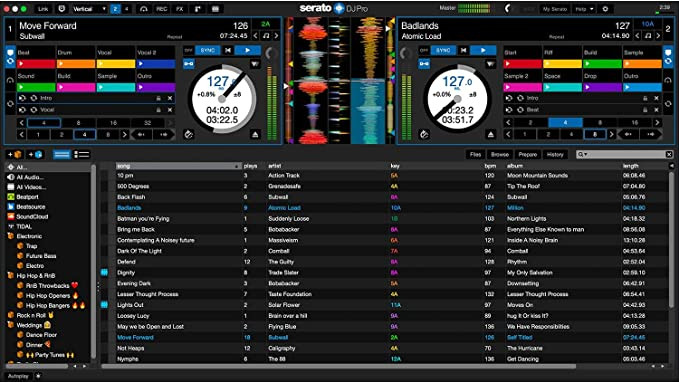Open the settings gear icon in top bar
The image size is (679, 383).
(605, 9)
